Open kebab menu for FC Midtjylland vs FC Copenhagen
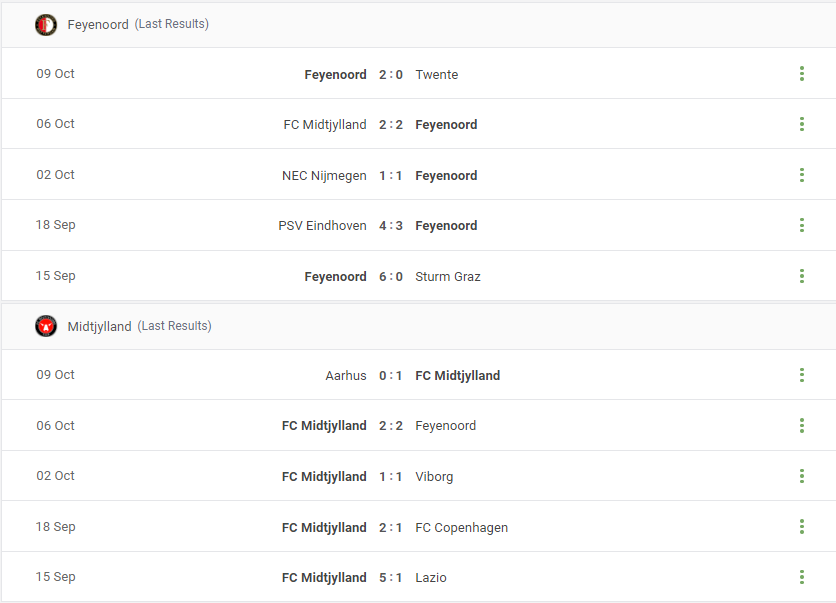Screen dimensions: 836x603 click(x=801, y=527)
